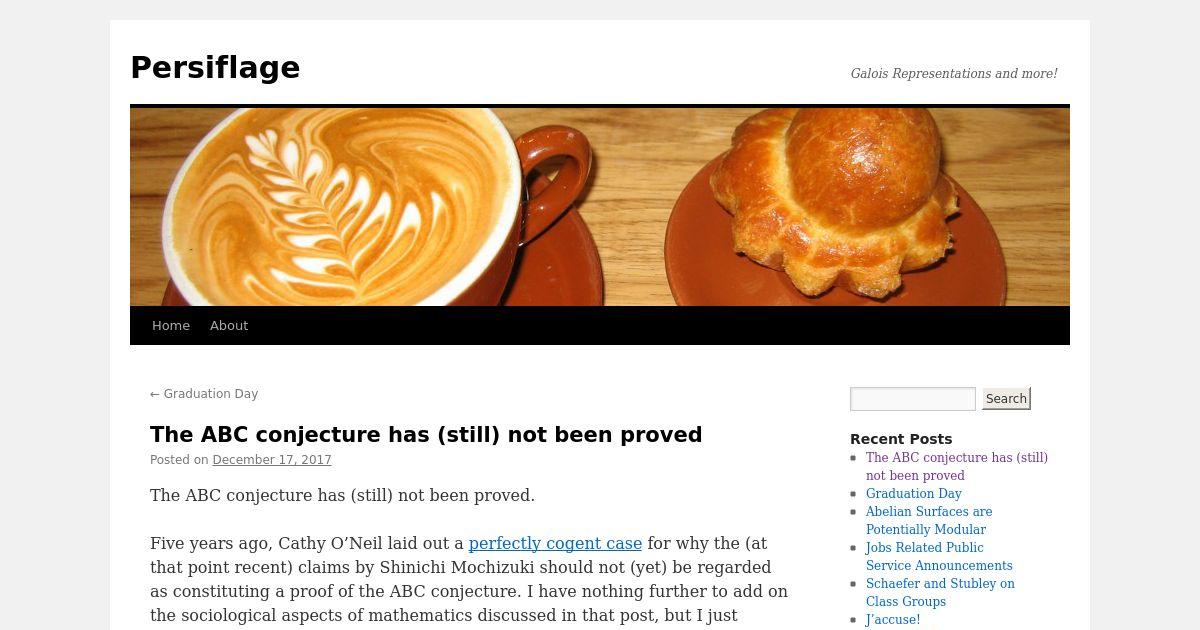Screen dimensions: 1200x630
Task: Open the Persiflage site title
Action: tap(215, 67)
